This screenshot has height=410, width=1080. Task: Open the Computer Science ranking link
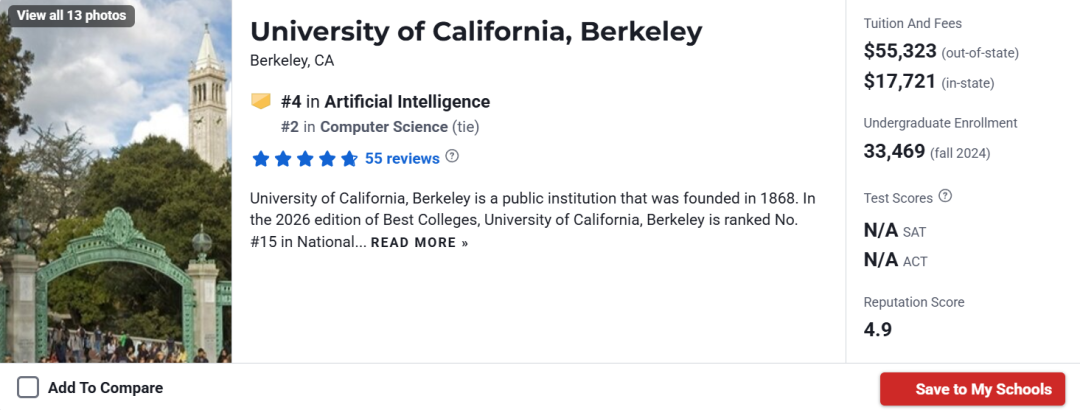click(x=383, y=127)
